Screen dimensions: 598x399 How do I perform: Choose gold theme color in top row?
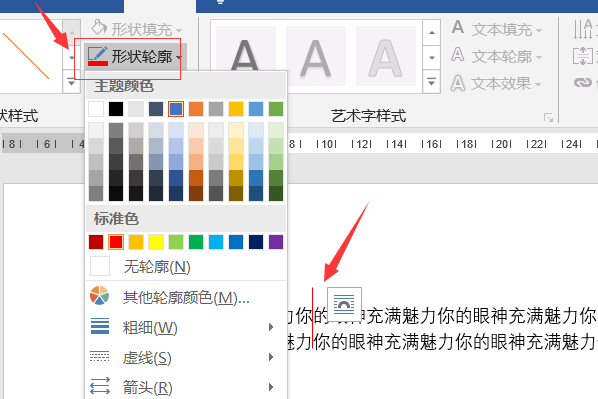(x=236, y=109)
